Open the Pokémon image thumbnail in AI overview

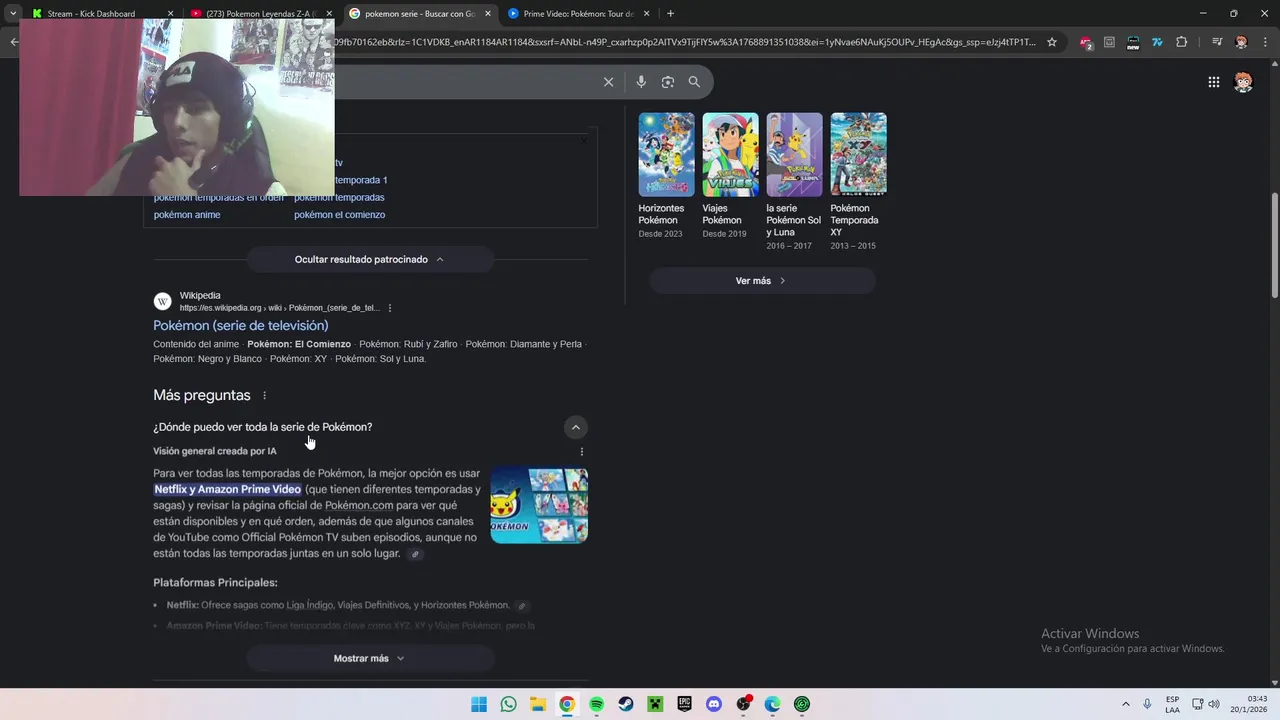point(539,506)
